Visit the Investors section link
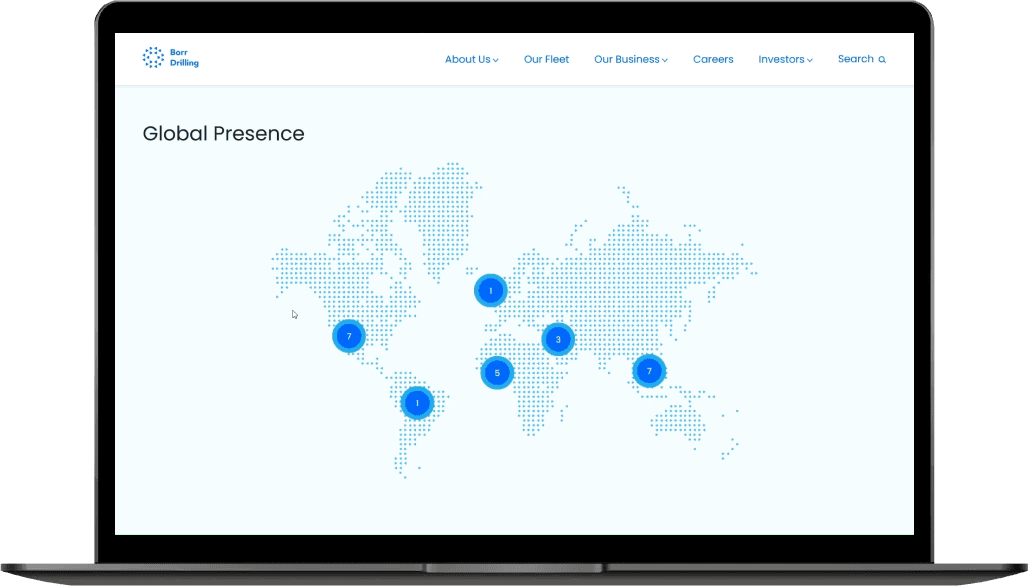Image resolution: width=1028 pixels, height=586 pixels. tap(781, 59)
